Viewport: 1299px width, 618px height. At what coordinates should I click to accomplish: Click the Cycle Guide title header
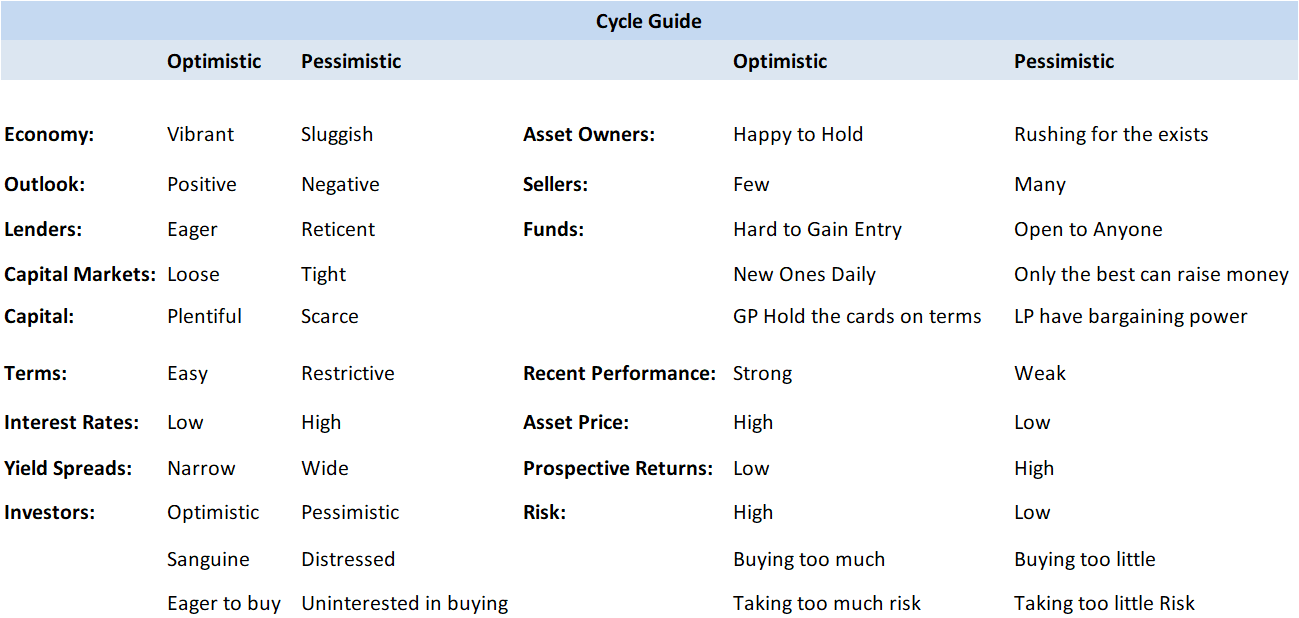click(649, 21)
